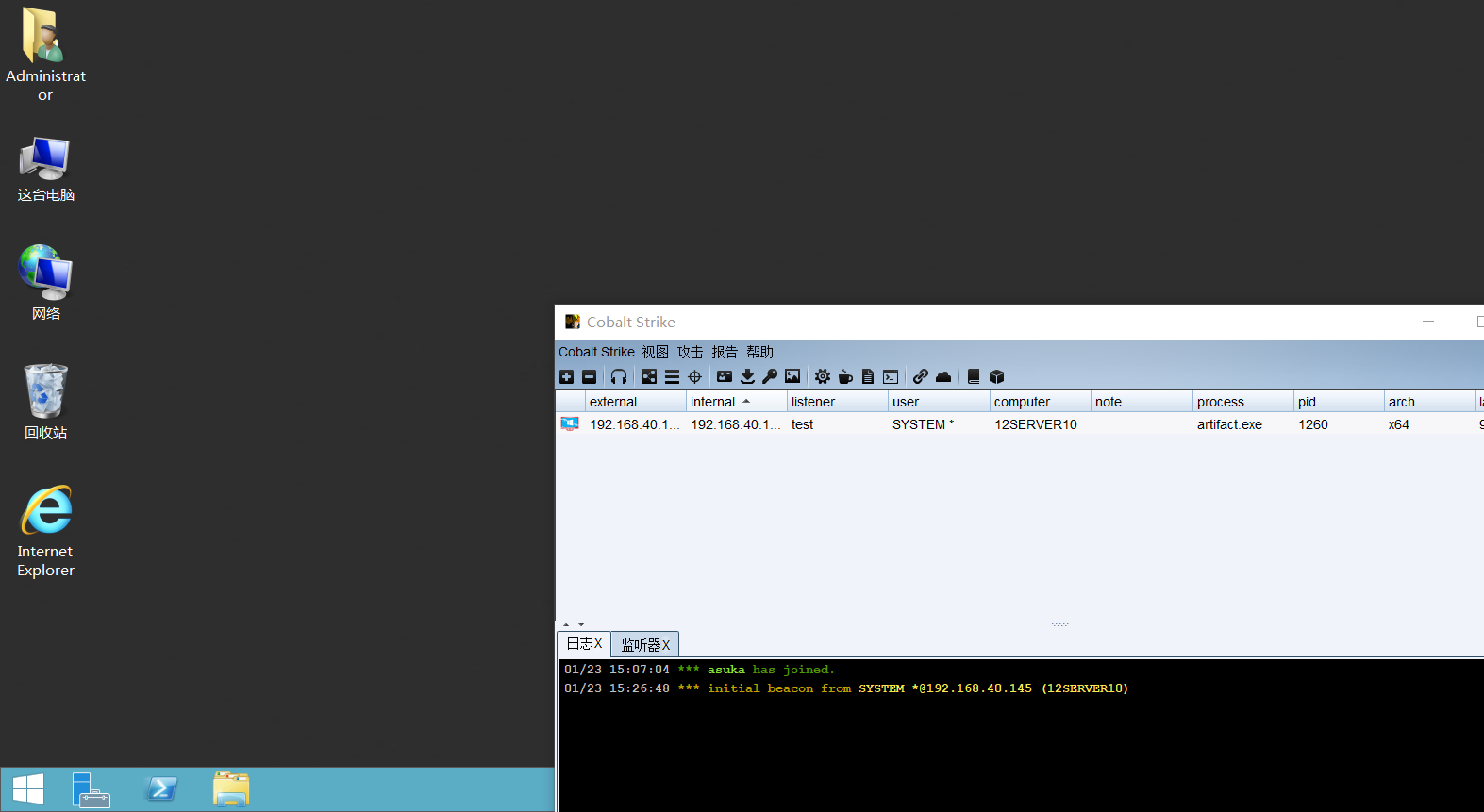Viewport: 1484px width, 812px height.
Task: Sort sessions by external column
Action: pos(635,402)
